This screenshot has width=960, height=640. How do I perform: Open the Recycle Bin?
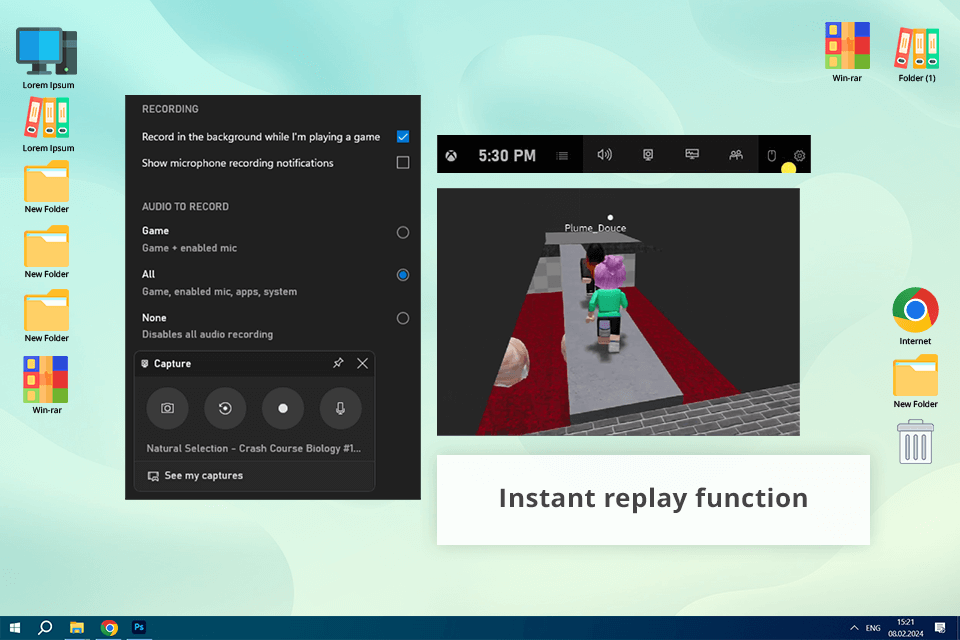(x=915, y=442)
